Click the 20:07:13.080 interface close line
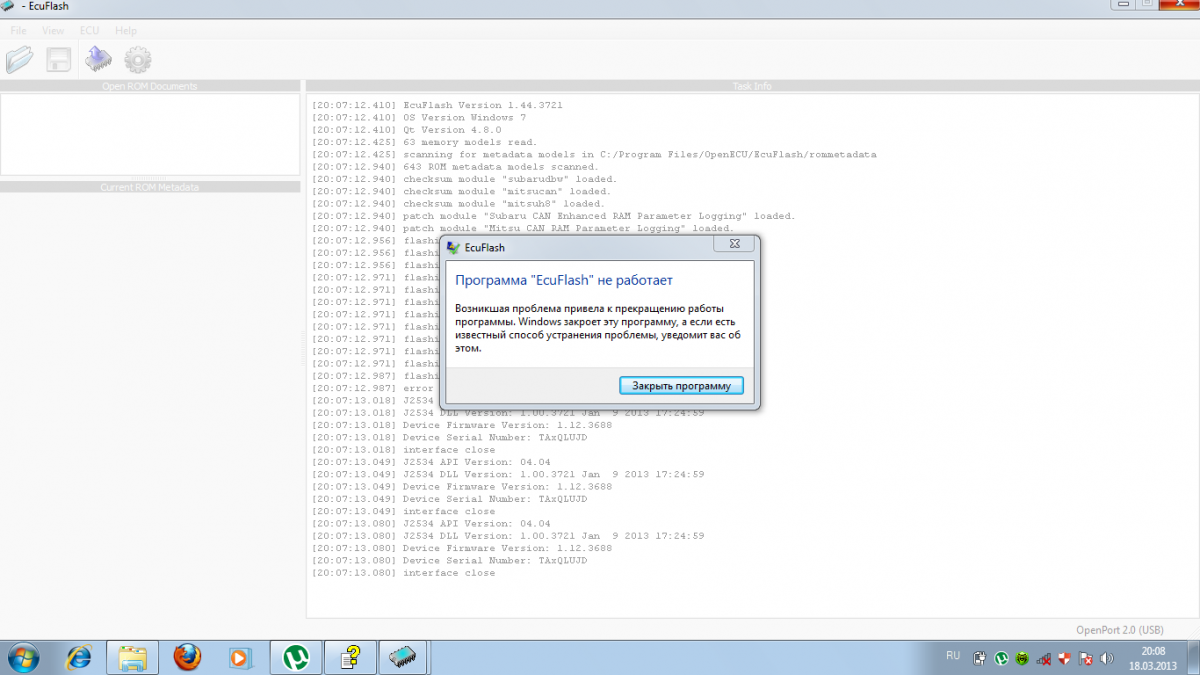The width and height of the screenshot is (1200, 675). [403, 573]
